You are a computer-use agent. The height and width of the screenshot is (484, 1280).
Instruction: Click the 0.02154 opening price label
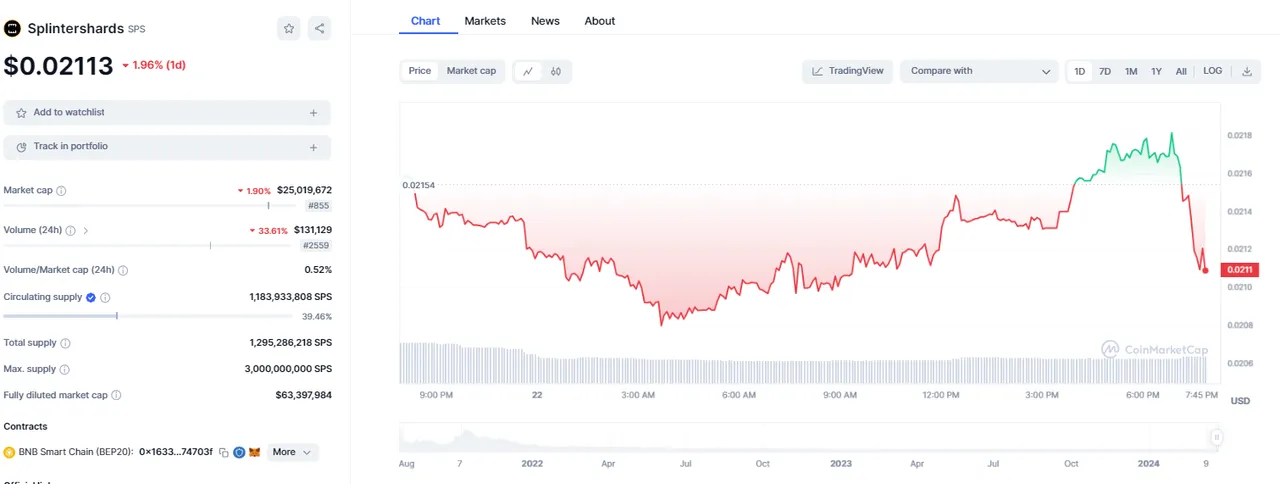click(419, 185)
